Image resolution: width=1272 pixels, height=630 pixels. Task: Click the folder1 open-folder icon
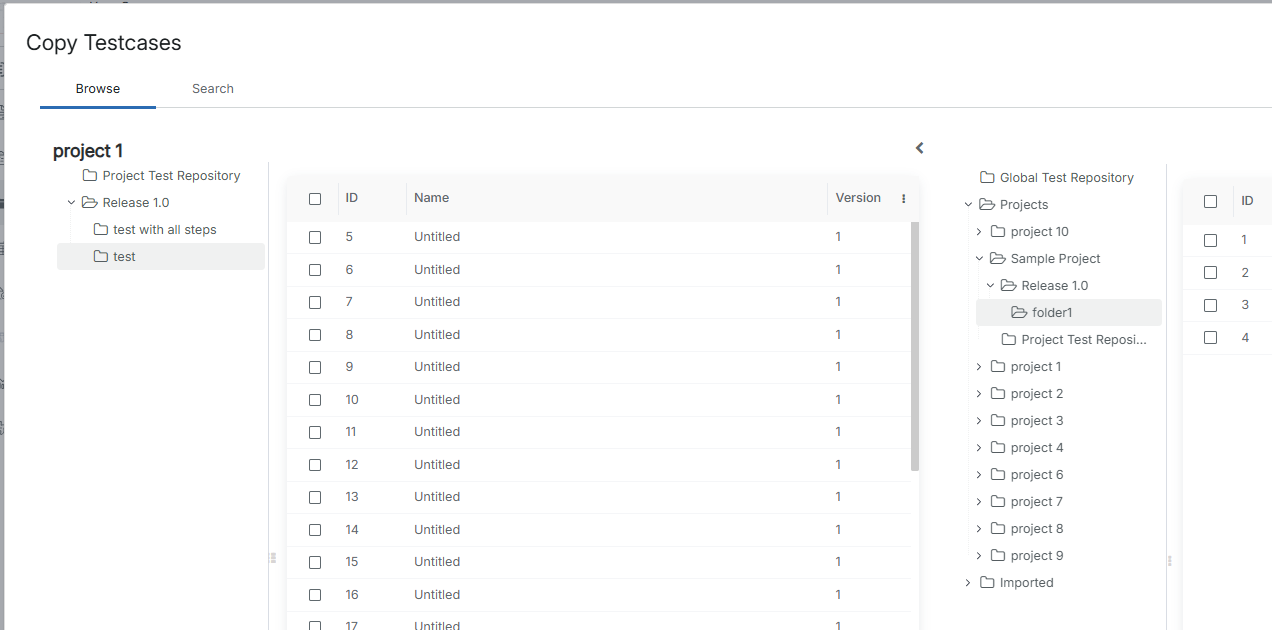pyautogui.click(x=1019, y=313)
